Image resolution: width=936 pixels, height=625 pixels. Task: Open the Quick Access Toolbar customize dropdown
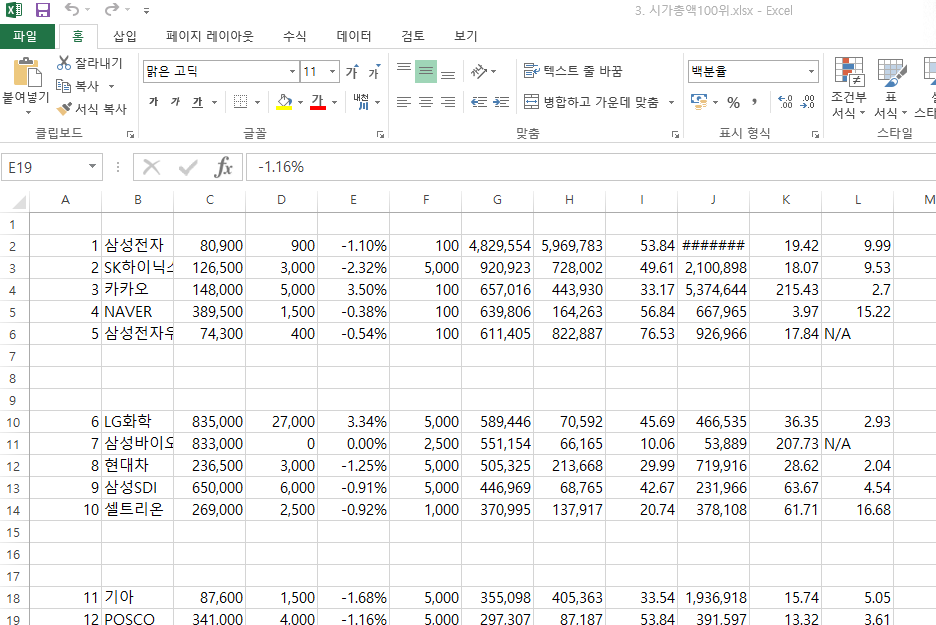point(147,11)
